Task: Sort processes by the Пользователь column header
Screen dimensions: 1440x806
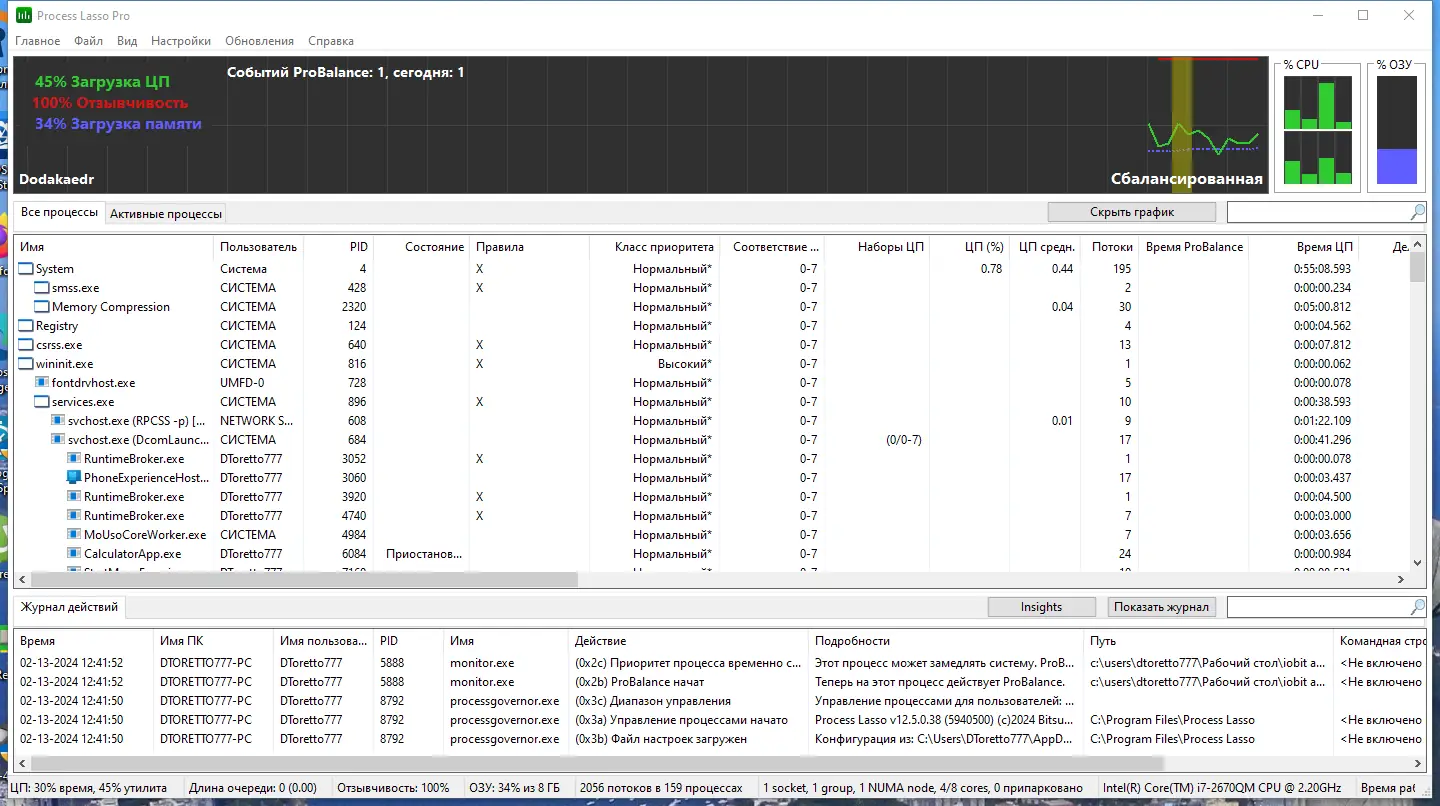Action: tap(258, 247)
